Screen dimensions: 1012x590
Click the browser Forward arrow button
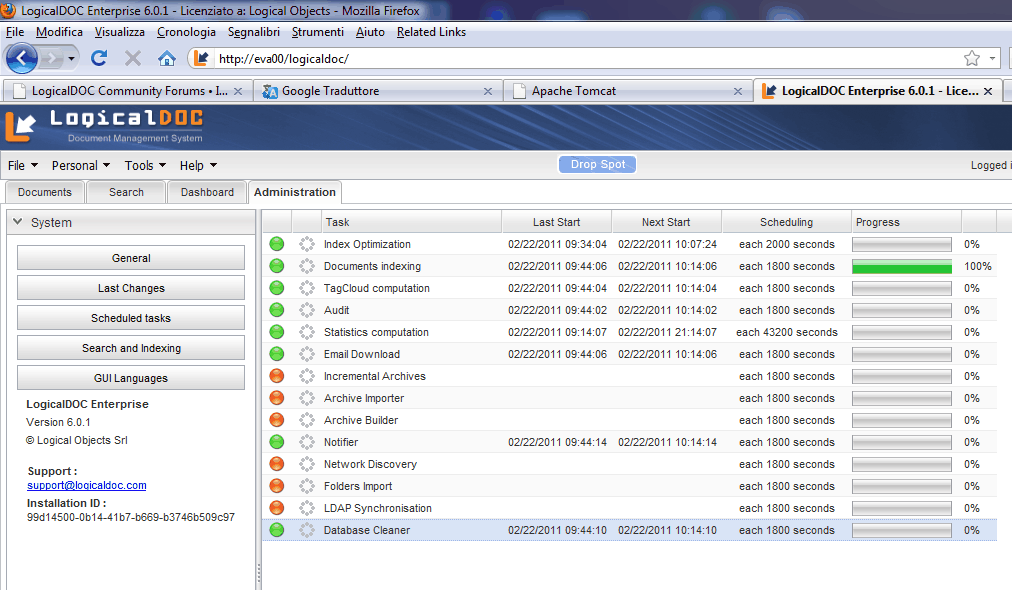pos(51,59)
